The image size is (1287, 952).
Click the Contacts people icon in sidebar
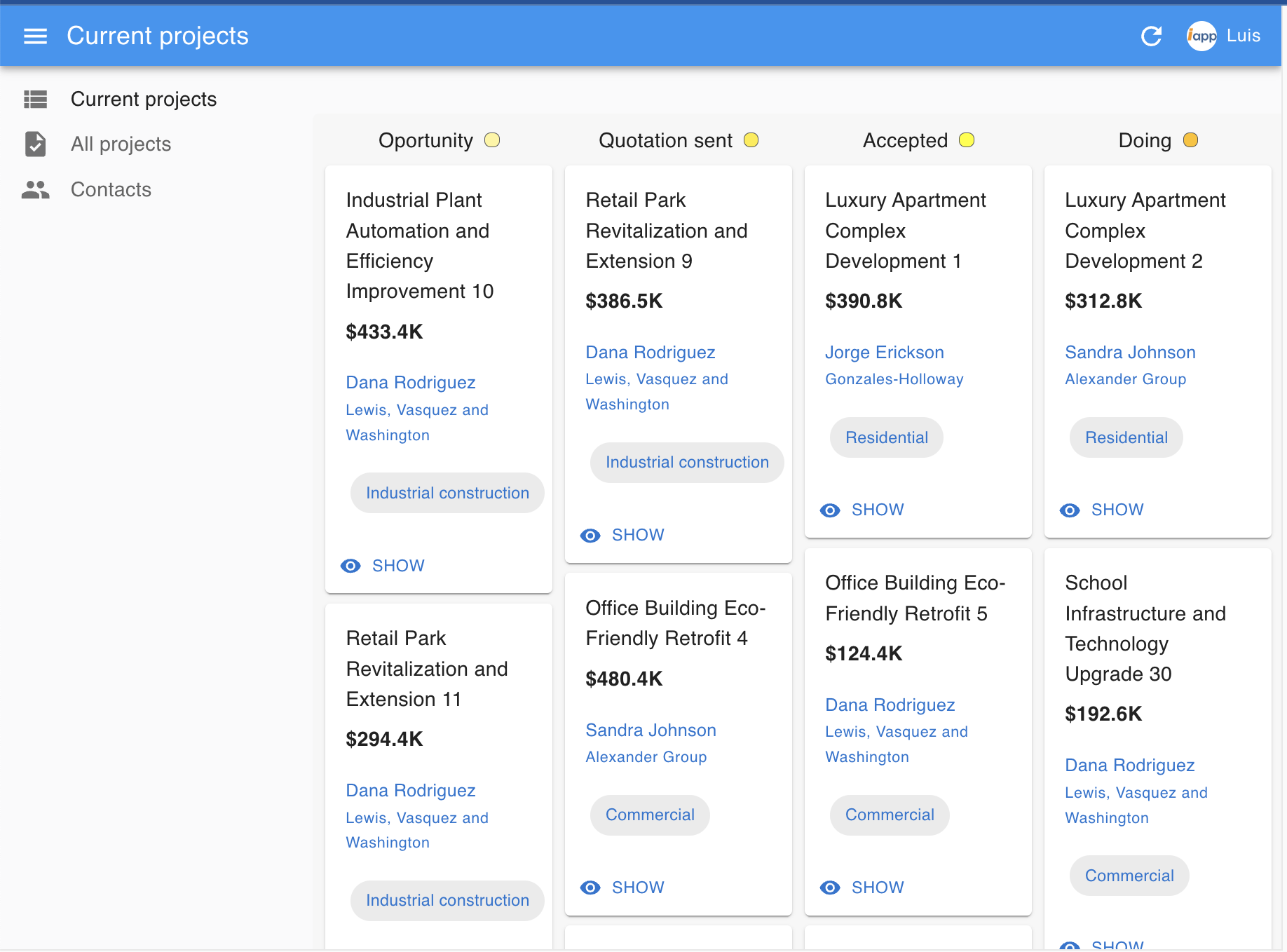[35, 189]
